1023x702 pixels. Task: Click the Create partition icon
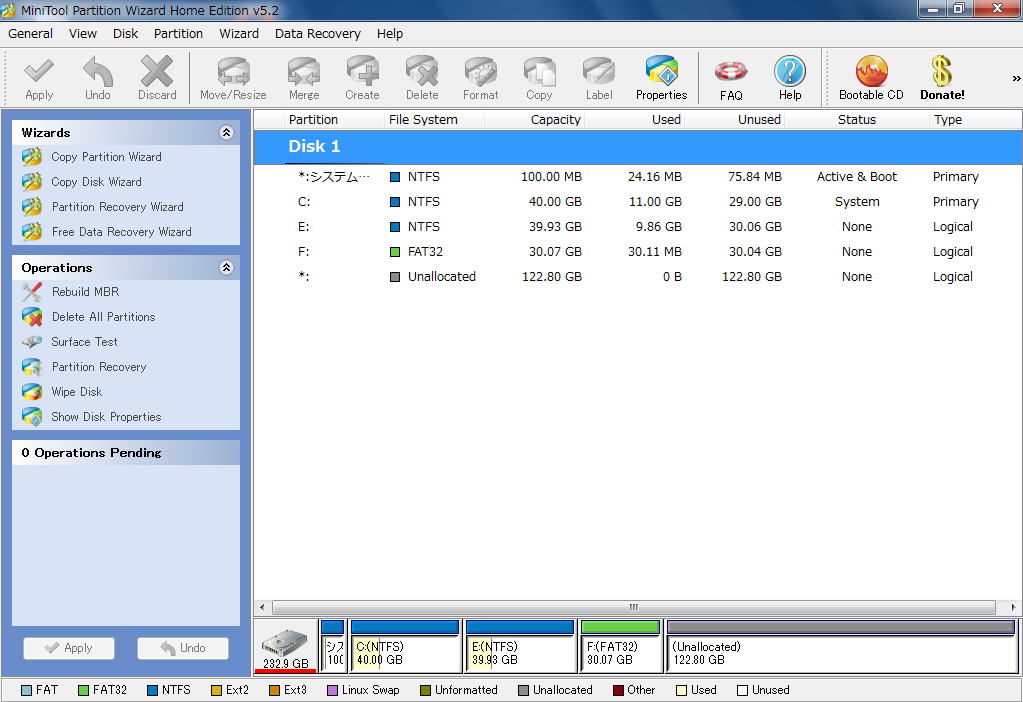coord(362,78)
